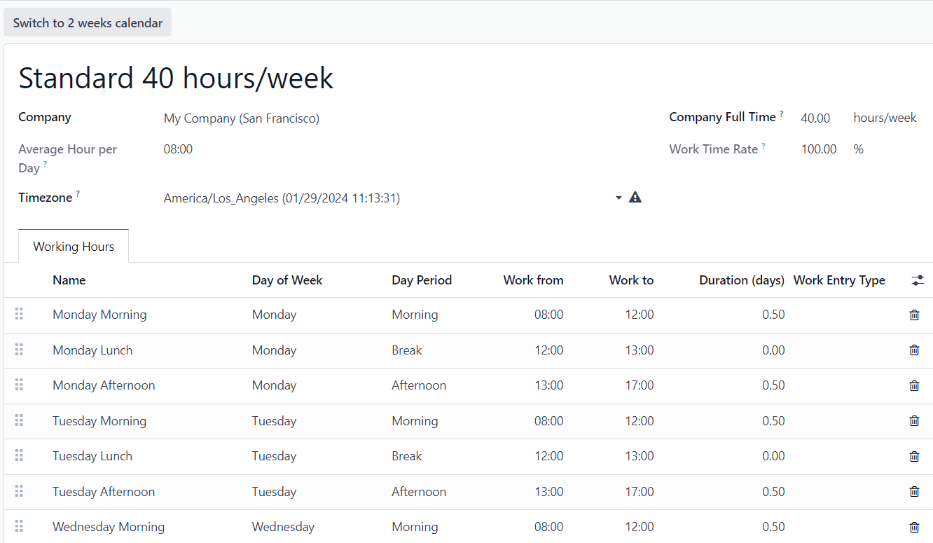
Task: Click the drag handle beside Tuesday Morning
Action: coord(19,421)
